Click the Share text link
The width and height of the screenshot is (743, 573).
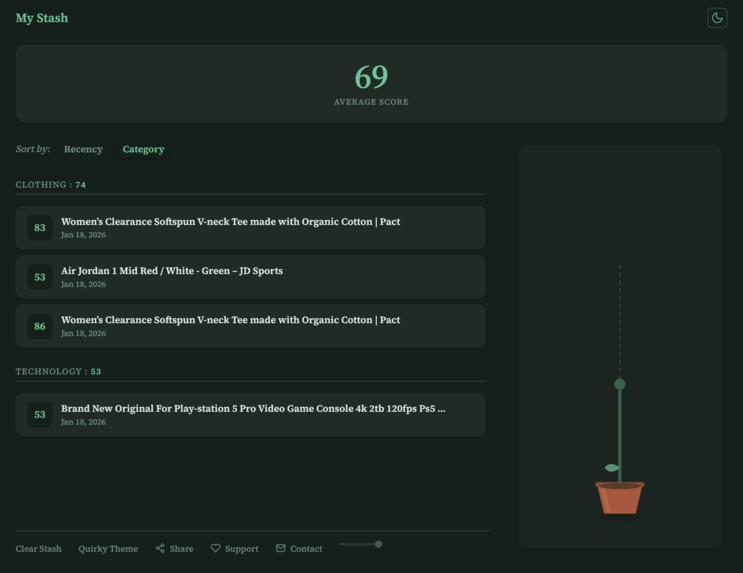pyautogui.click(x=181, y=549)
